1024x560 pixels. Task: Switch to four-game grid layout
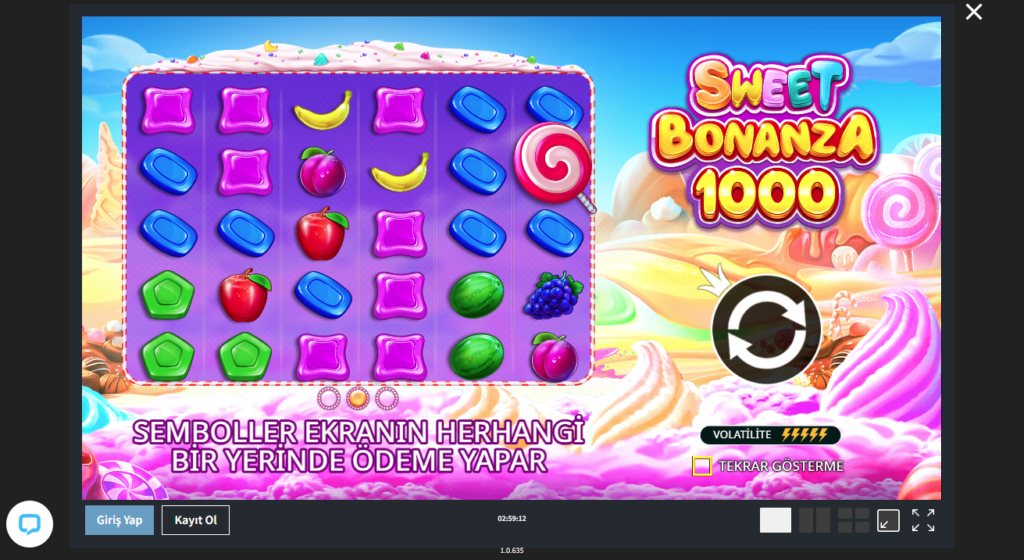(854, 520)
